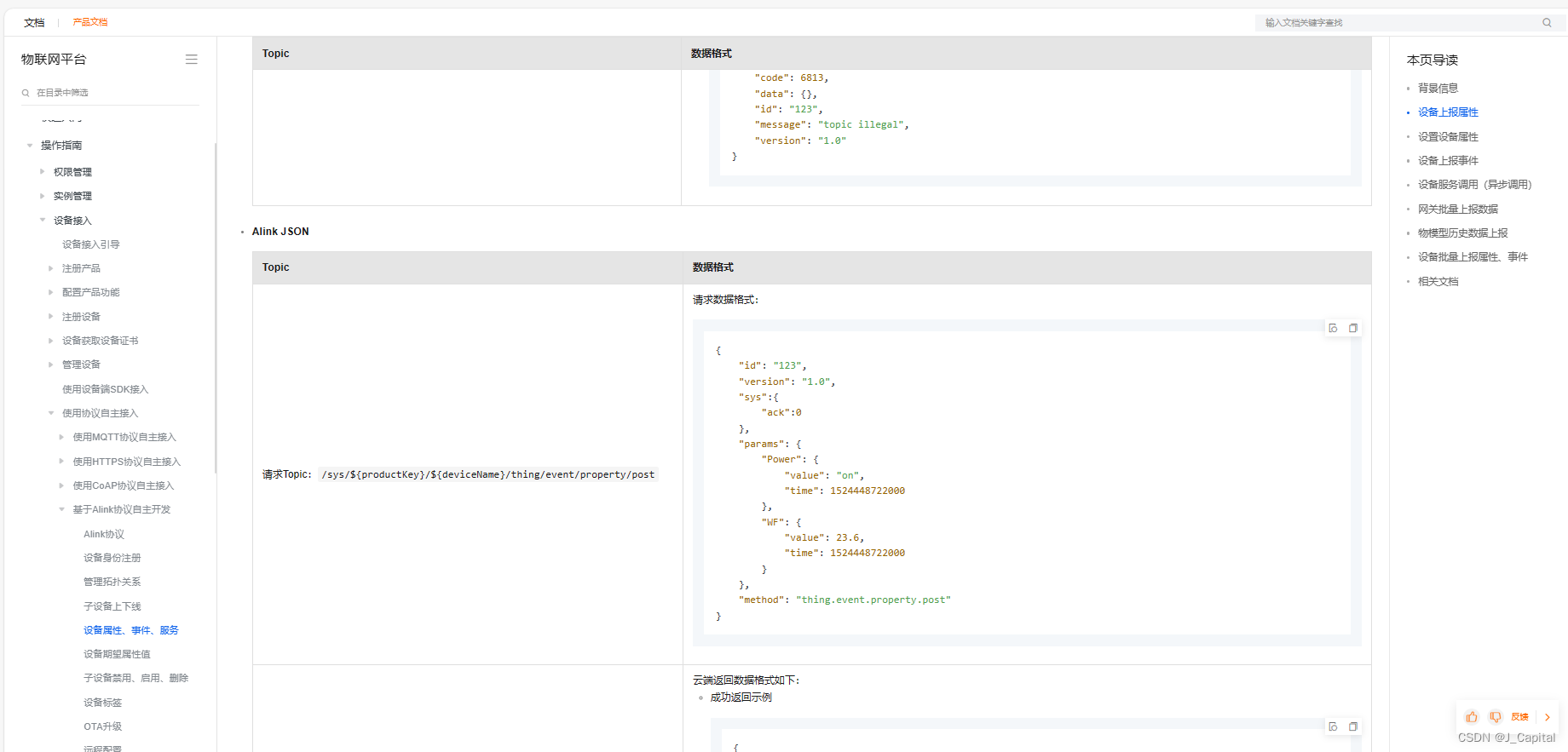Collapse the 操作指南 tree section
Image resolution: width=1568 pixels, height=752 pixels.
pos(30,146)
